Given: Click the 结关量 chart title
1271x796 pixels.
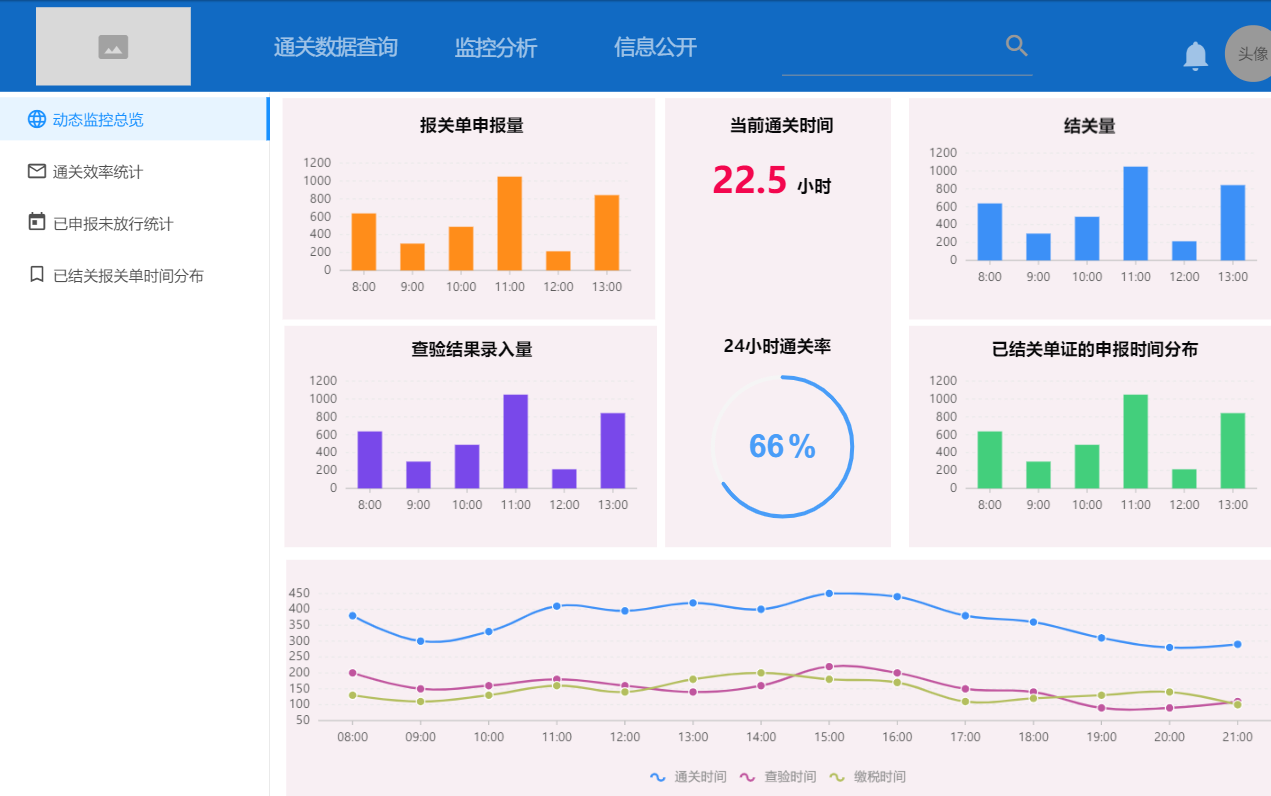Looking at the screenshot, I should coord(1090,126).
